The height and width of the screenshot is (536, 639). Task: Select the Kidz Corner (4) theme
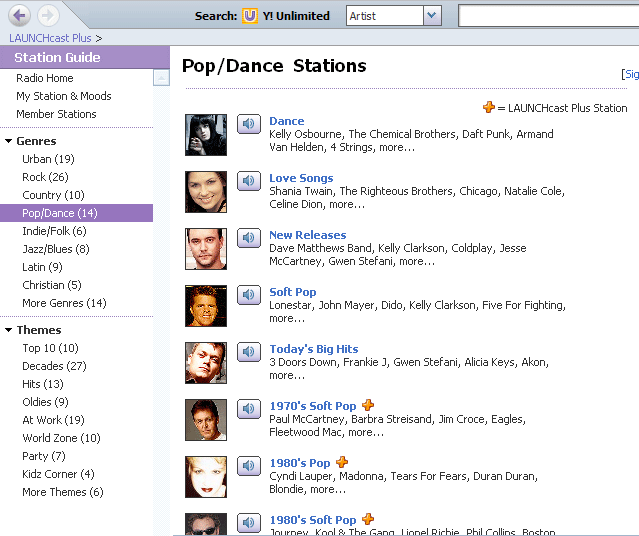coord(58,474)
